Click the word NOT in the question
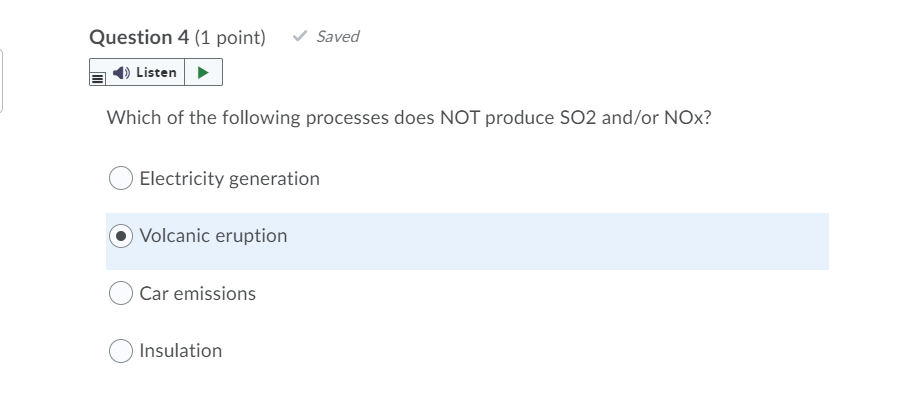This screenshot has height=405, width=923. [460, 118]
